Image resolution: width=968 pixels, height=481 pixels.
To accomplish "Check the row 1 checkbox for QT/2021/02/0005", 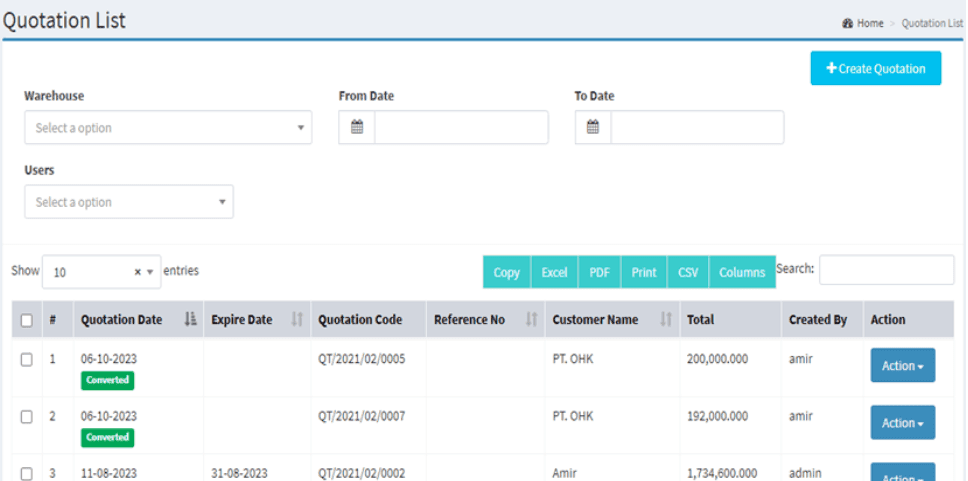I will 27,360.
